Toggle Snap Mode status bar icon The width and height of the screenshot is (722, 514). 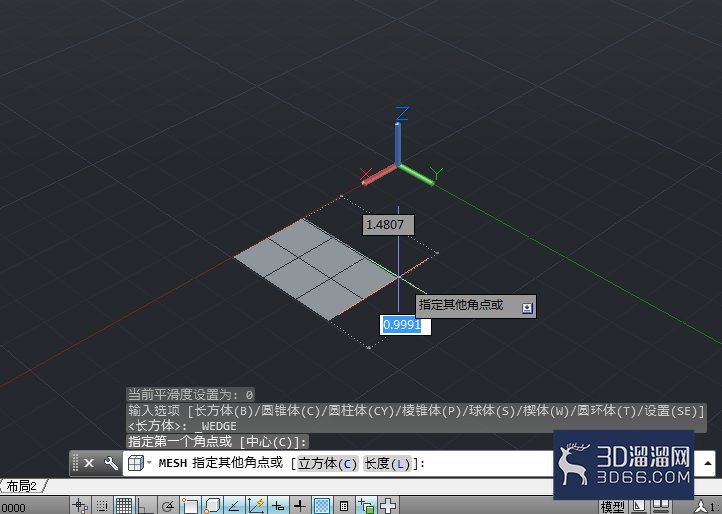coord(102,506)
